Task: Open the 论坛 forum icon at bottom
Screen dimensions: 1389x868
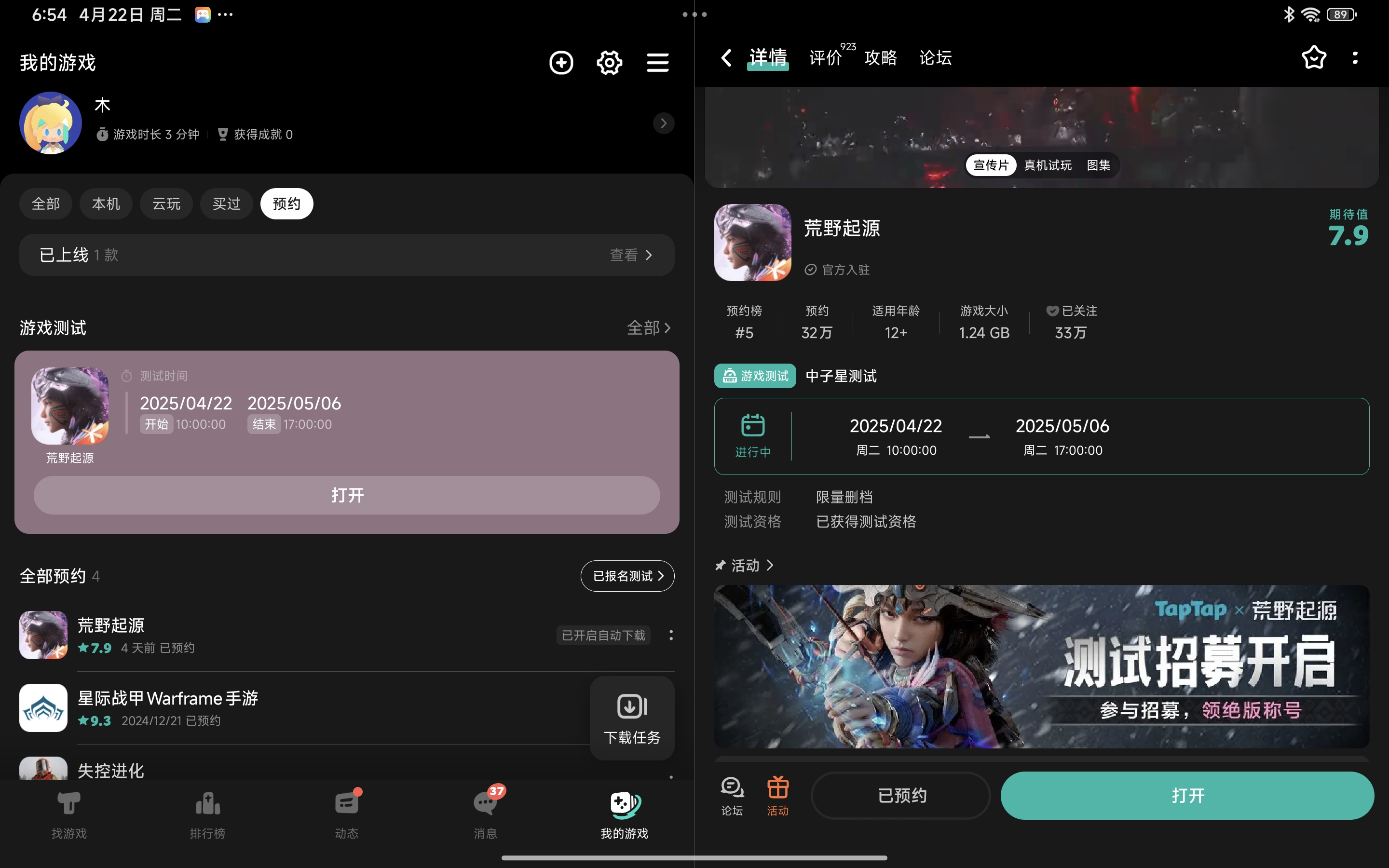Action: coord(732,796)
